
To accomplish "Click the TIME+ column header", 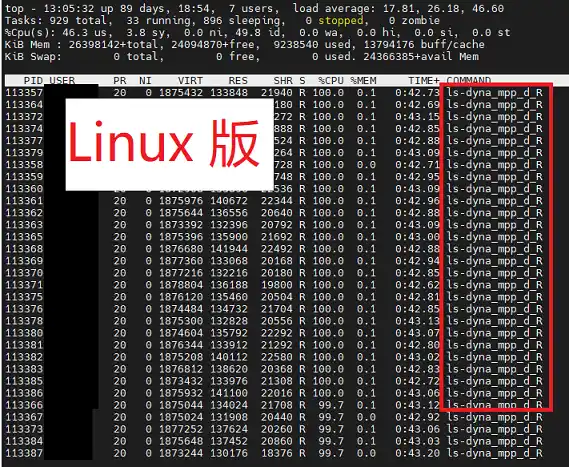I will (x=423, y=80).
